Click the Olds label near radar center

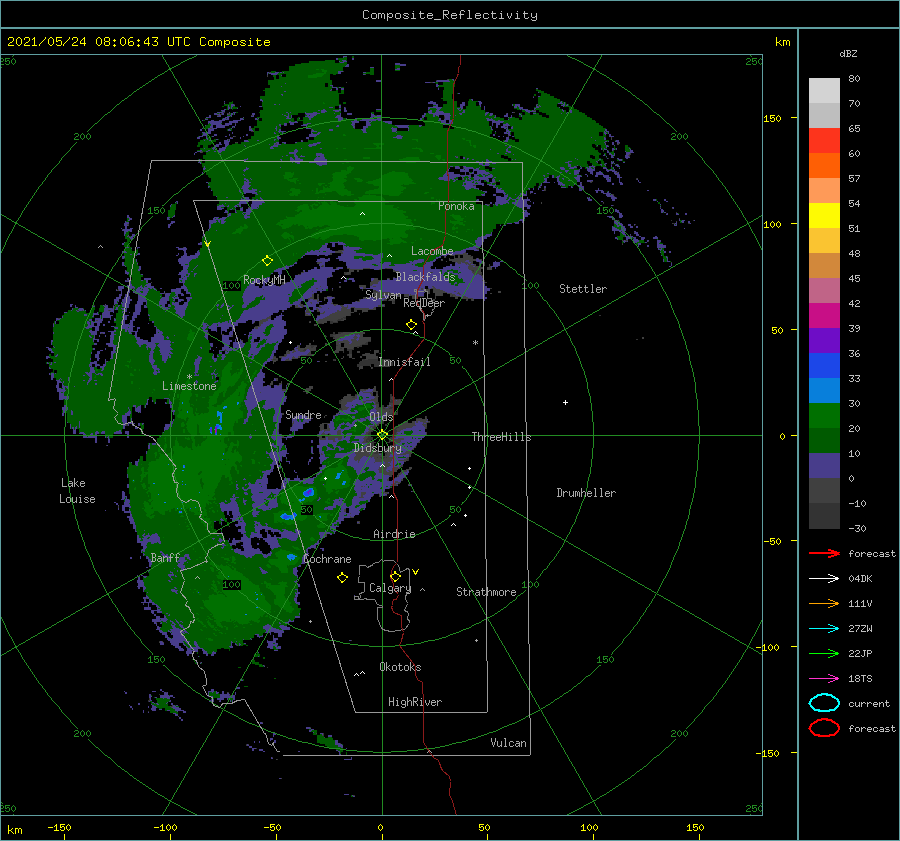[x=381, y=417]
